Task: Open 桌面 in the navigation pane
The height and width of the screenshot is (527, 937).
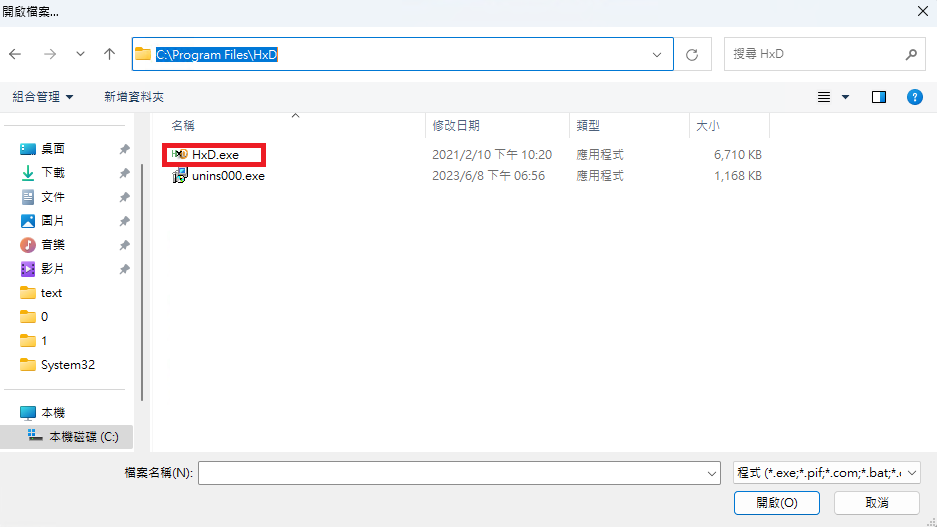Action: pyautogui.click(x=53, y=149)
